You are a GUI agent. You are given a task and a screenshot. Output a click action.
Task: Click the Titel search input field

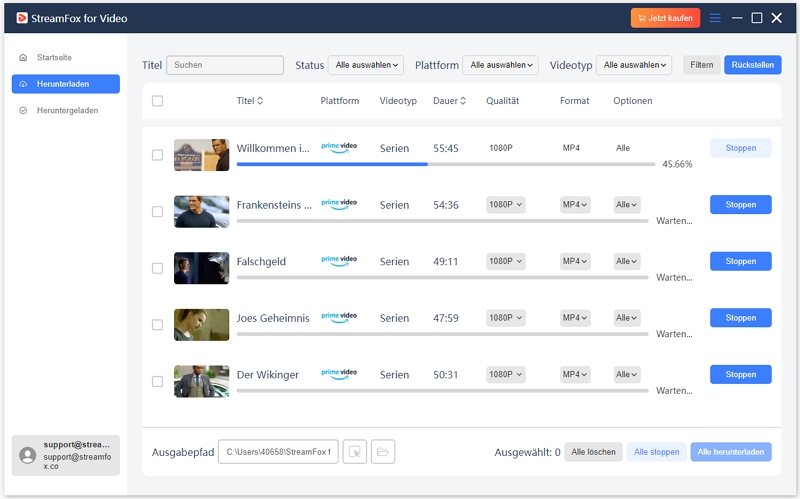[x=225, y=65]
